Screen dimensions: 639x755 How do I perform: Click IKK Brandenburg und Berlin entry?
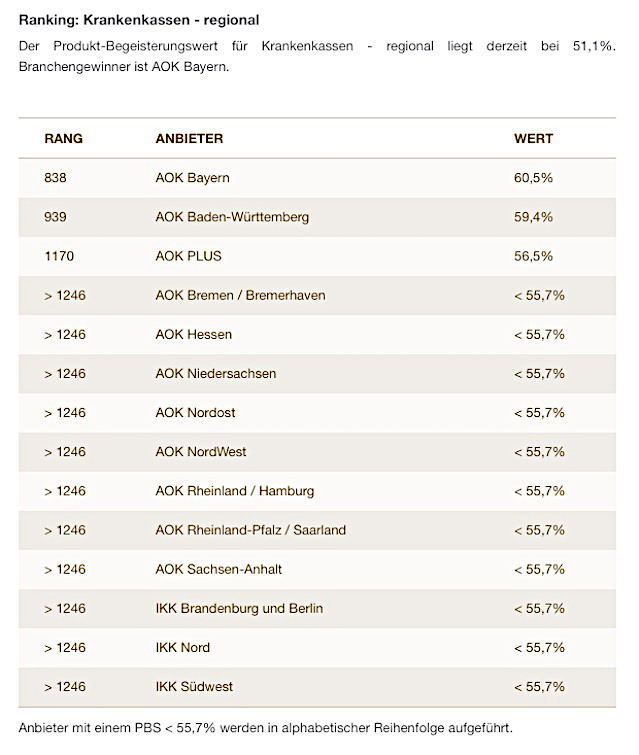[239, 608]
